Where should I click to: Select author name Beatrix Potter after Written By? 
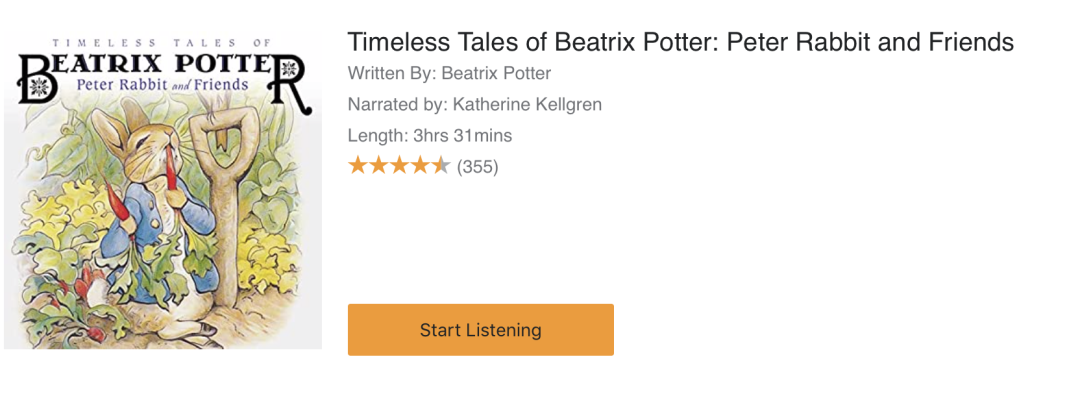[496, 73]
